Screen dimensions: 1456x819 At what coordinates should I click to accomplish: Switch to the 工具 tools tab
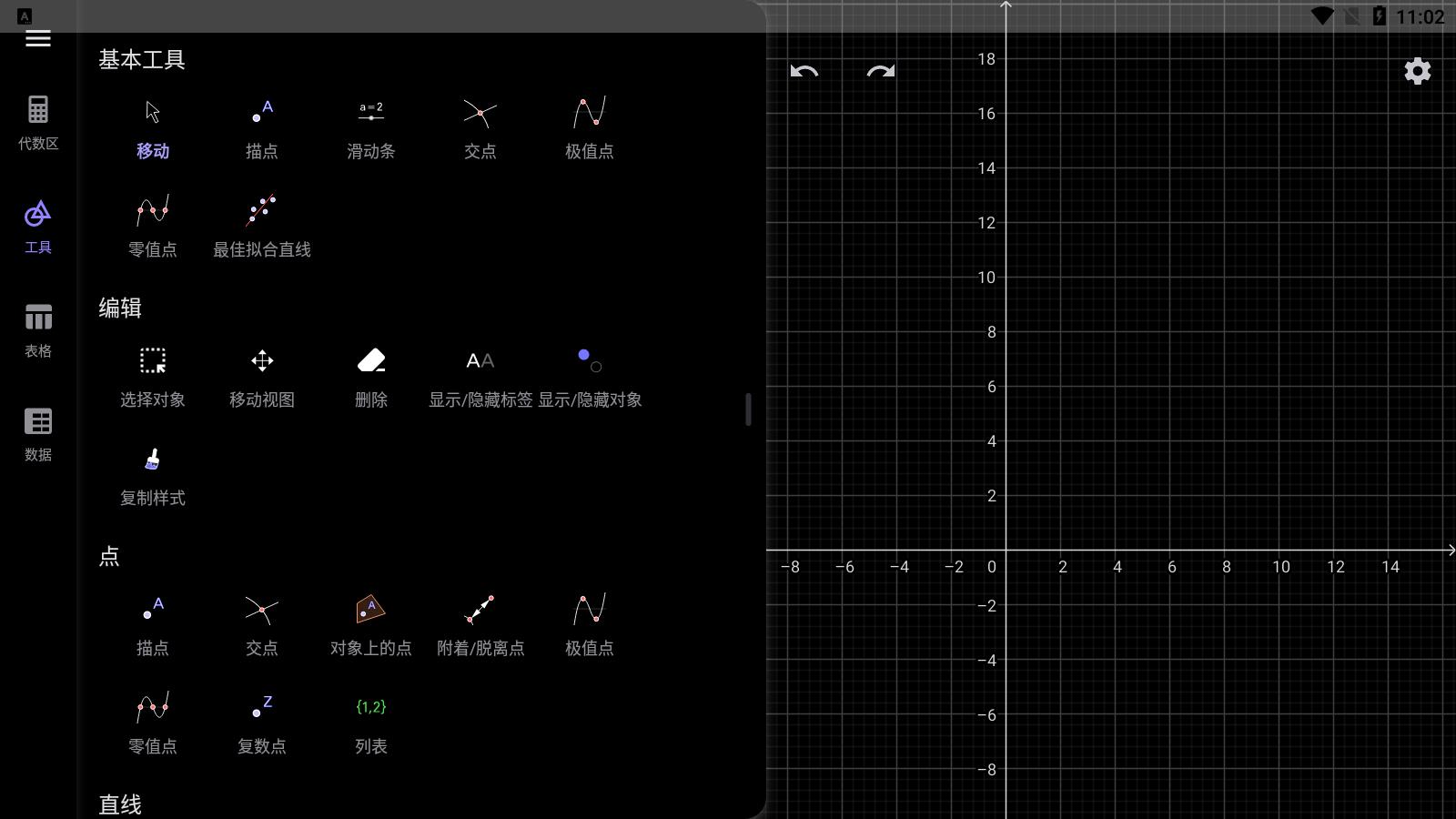38,227
